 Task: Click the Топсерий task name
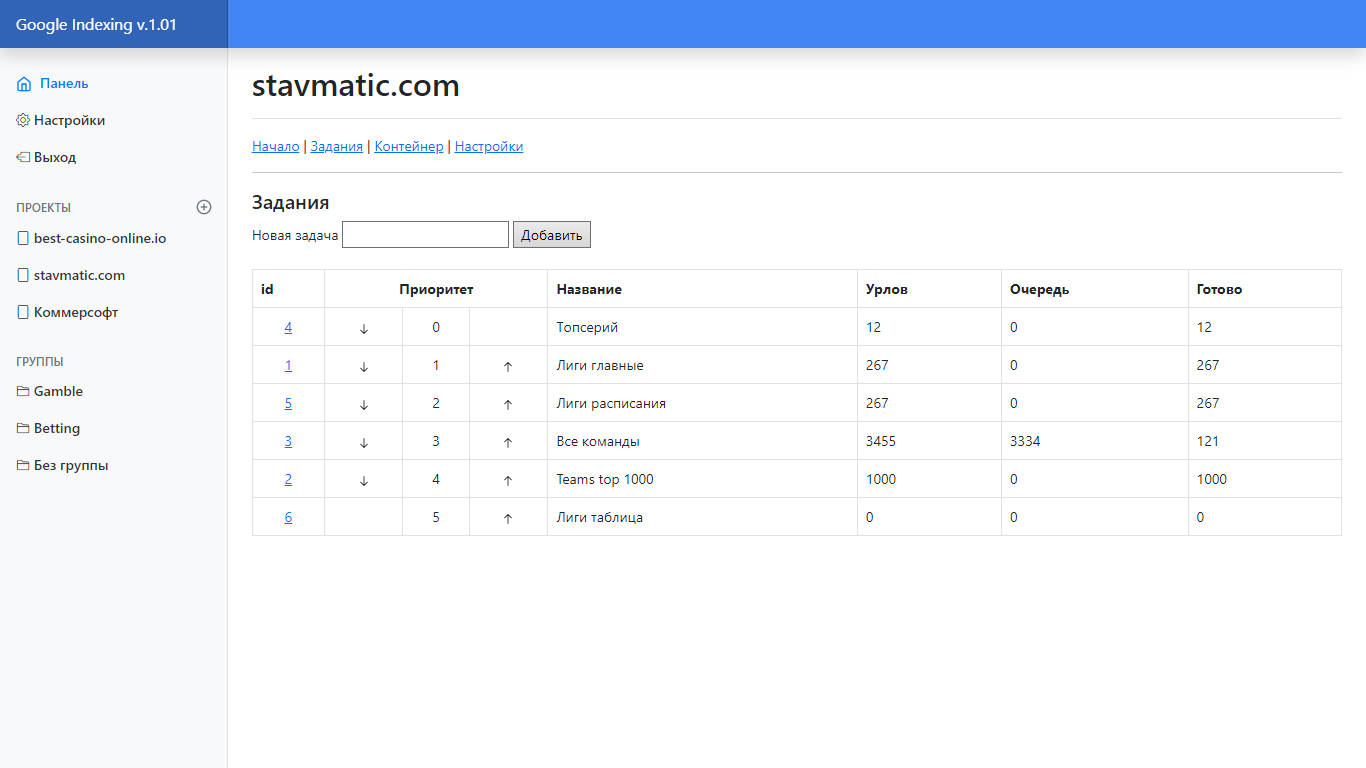tap(588, 327)
